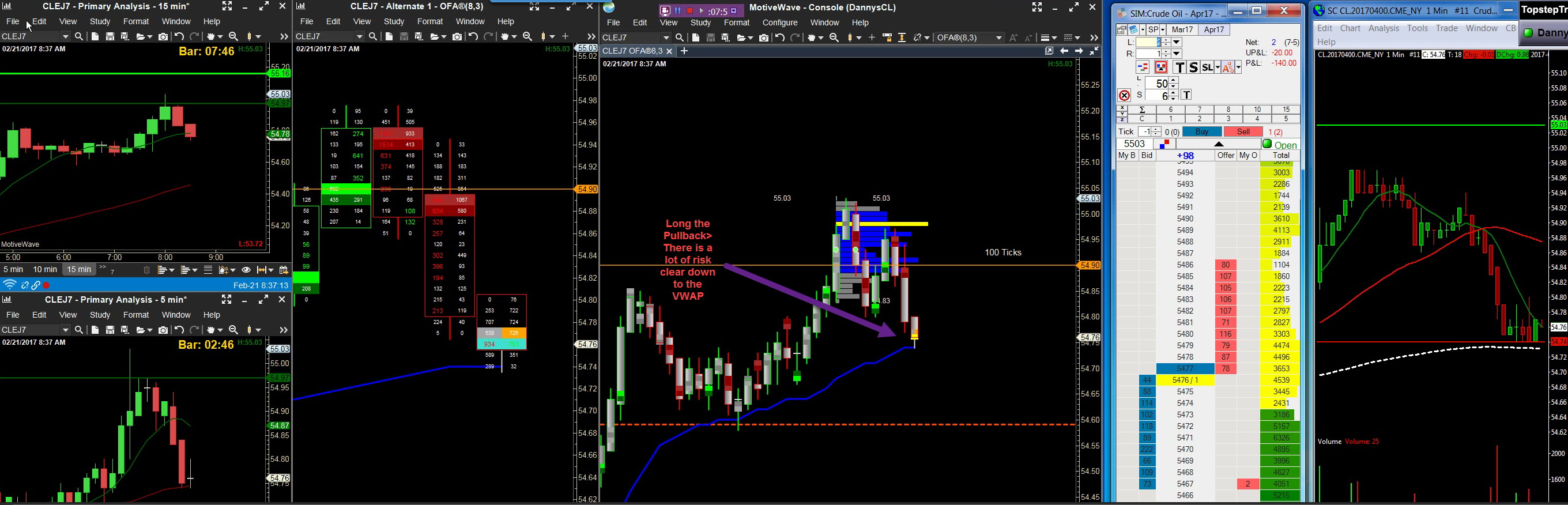Click the linked chain icon in status bar
Image resolution: width=1568 pixels, height=505 pixels.
[36, 285]
